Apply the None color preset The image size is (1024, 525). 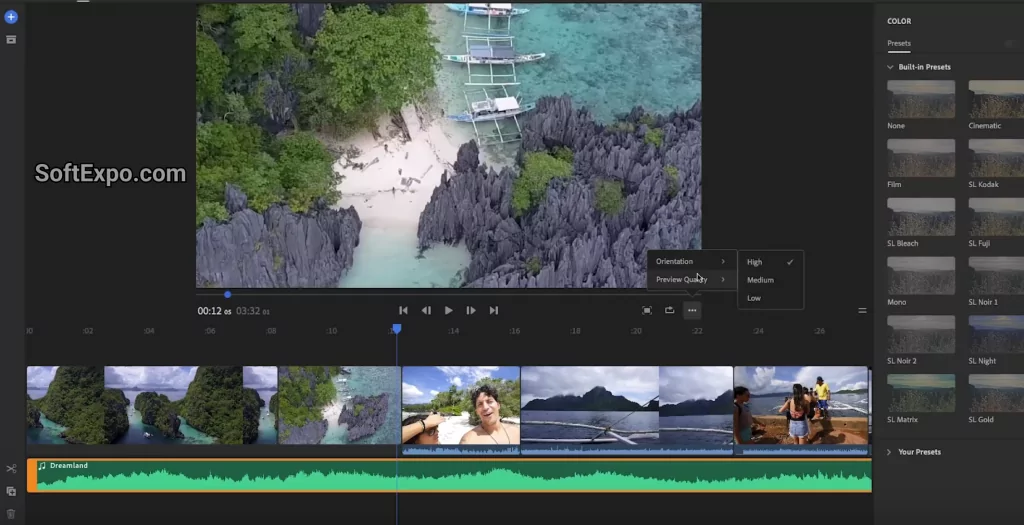(921, 99)
